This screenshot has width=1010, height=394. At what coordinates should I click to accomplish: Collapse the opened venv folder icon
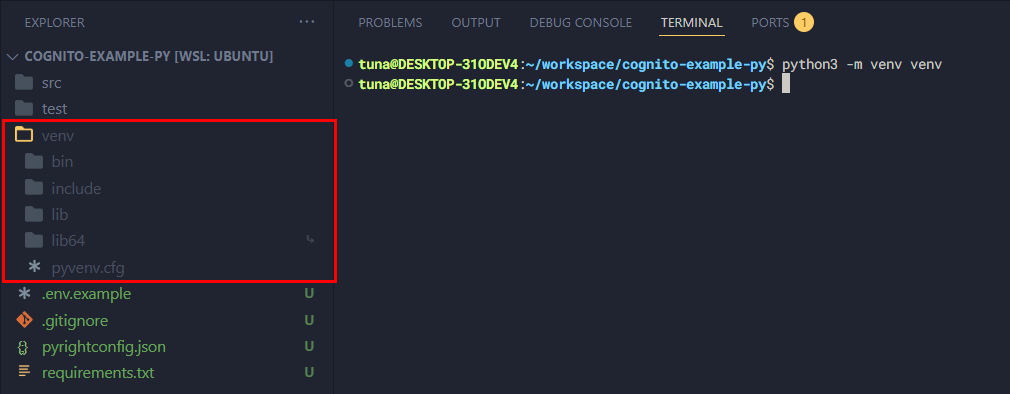(x=24, y=135)
